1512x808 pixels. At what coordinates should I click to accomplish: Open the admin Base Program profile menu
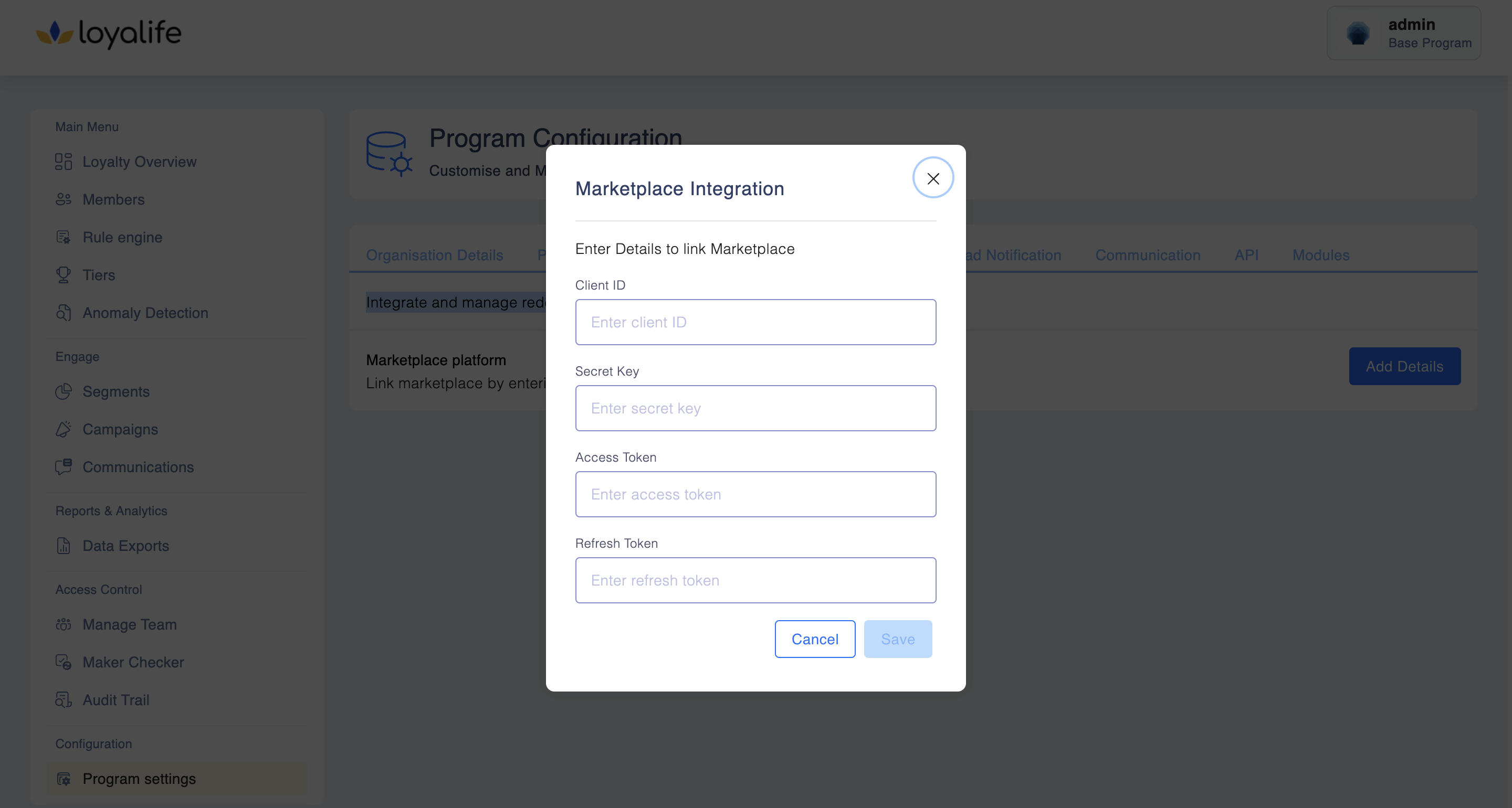click(x=1403, y=34)
